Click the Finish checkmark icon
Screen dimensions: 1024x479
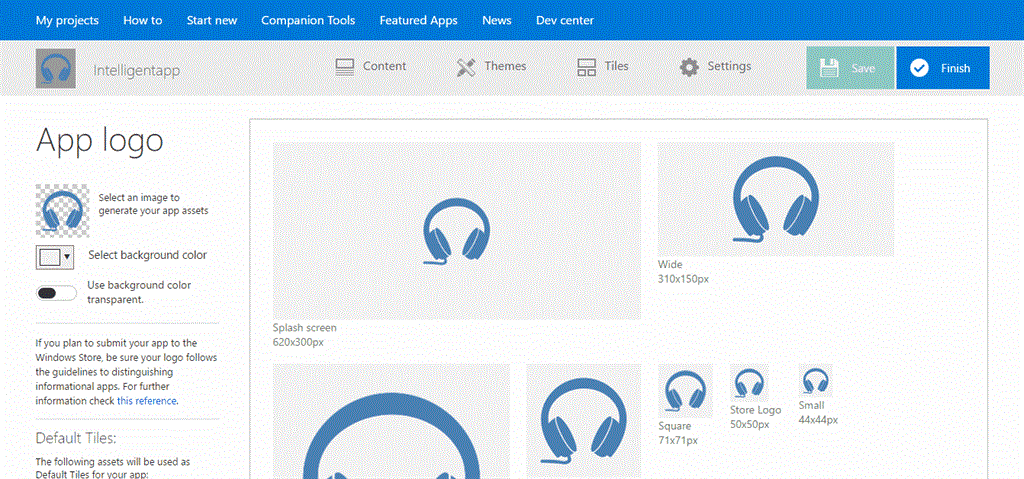919,68
